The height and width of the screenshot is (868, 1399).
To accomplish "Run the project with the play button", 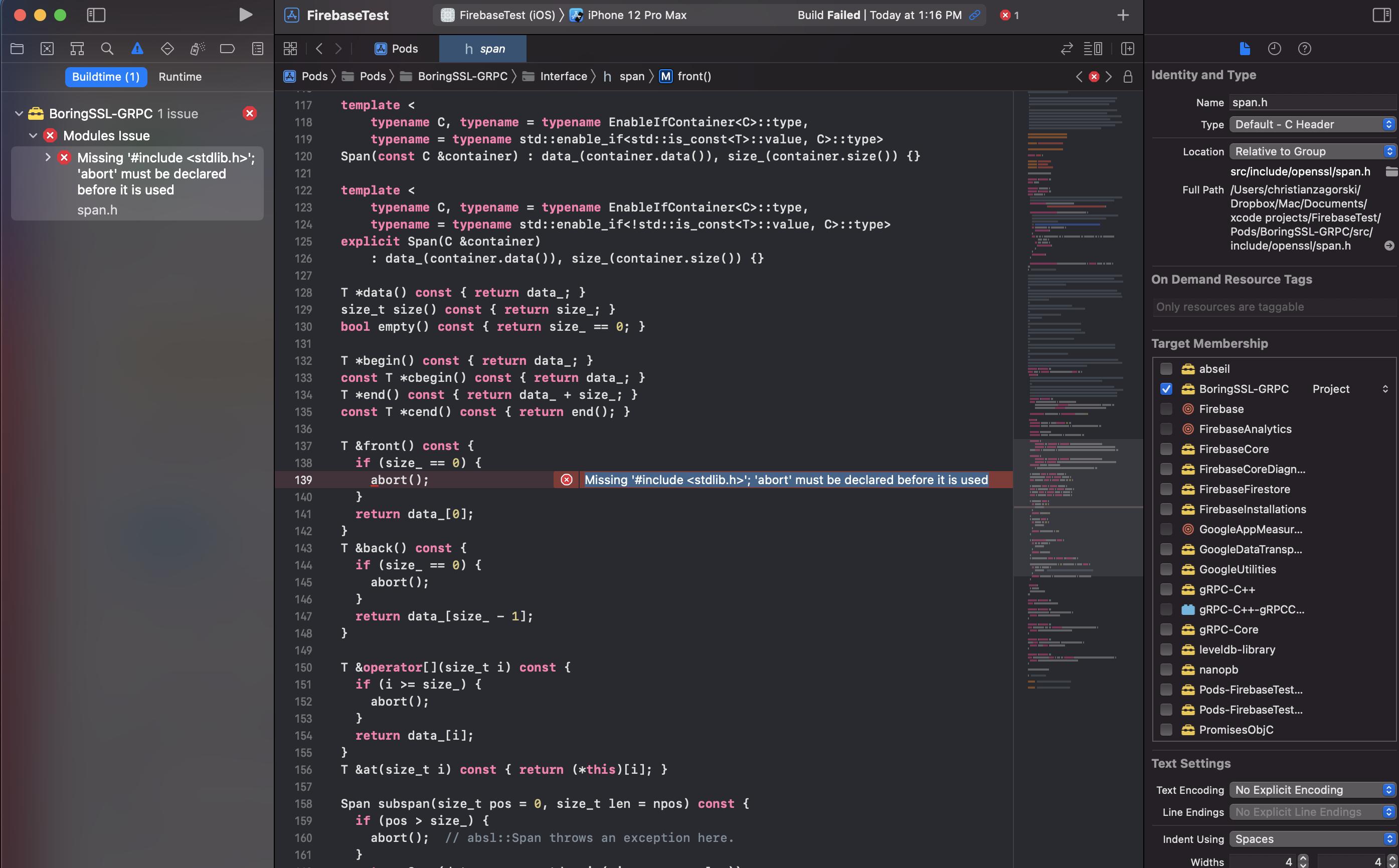I will coord(245,15).
